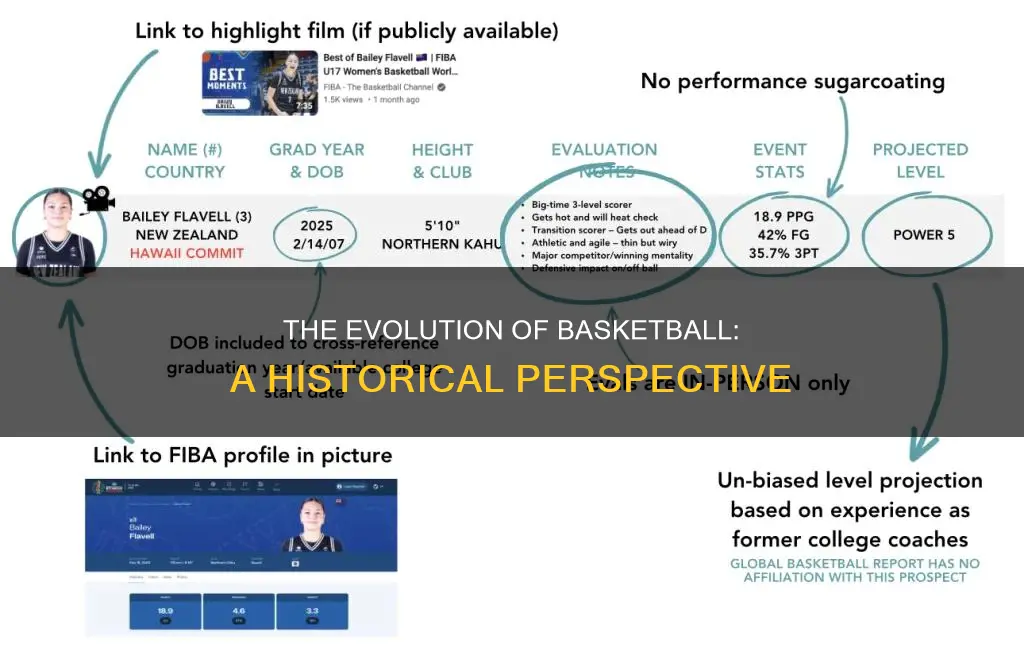Open the 'Best of Bailey Flavell' video title
The width and height of the screenshot is (1024, 667).
391,64
